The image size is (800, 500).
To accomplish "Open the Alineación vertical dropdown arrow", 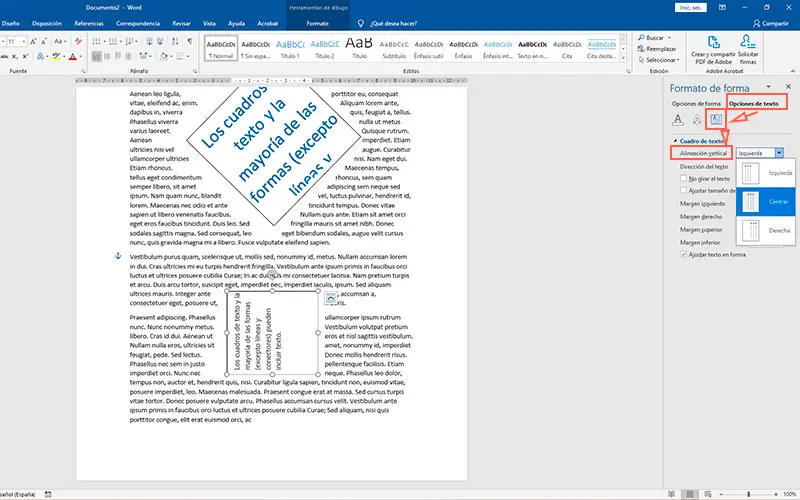I will (x=779, y=153).
